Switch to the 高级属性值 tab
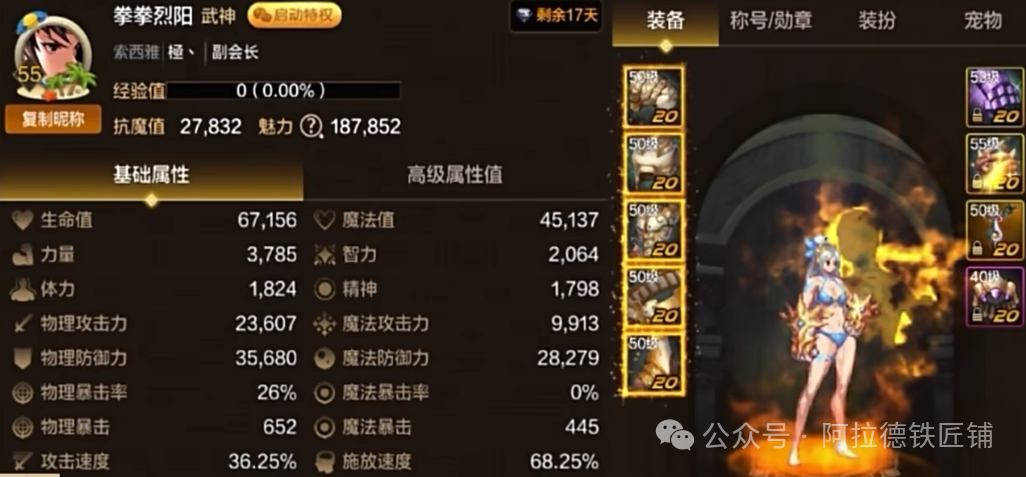1026x477 pixels. pos(455,175)
